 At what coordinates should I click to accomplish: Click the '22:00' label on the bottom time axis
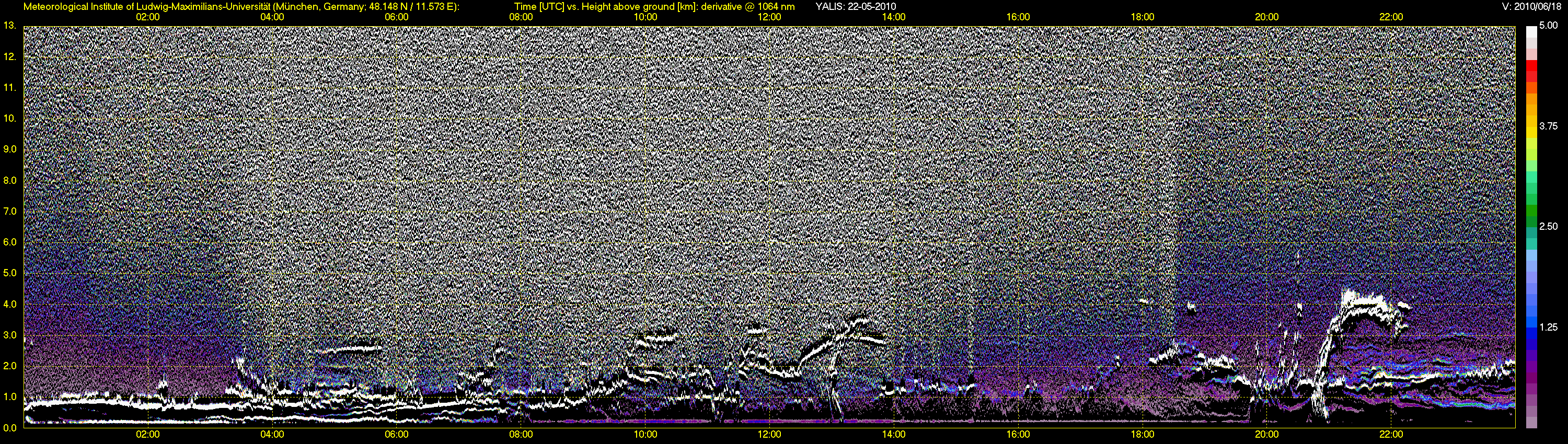(1391, 434)
